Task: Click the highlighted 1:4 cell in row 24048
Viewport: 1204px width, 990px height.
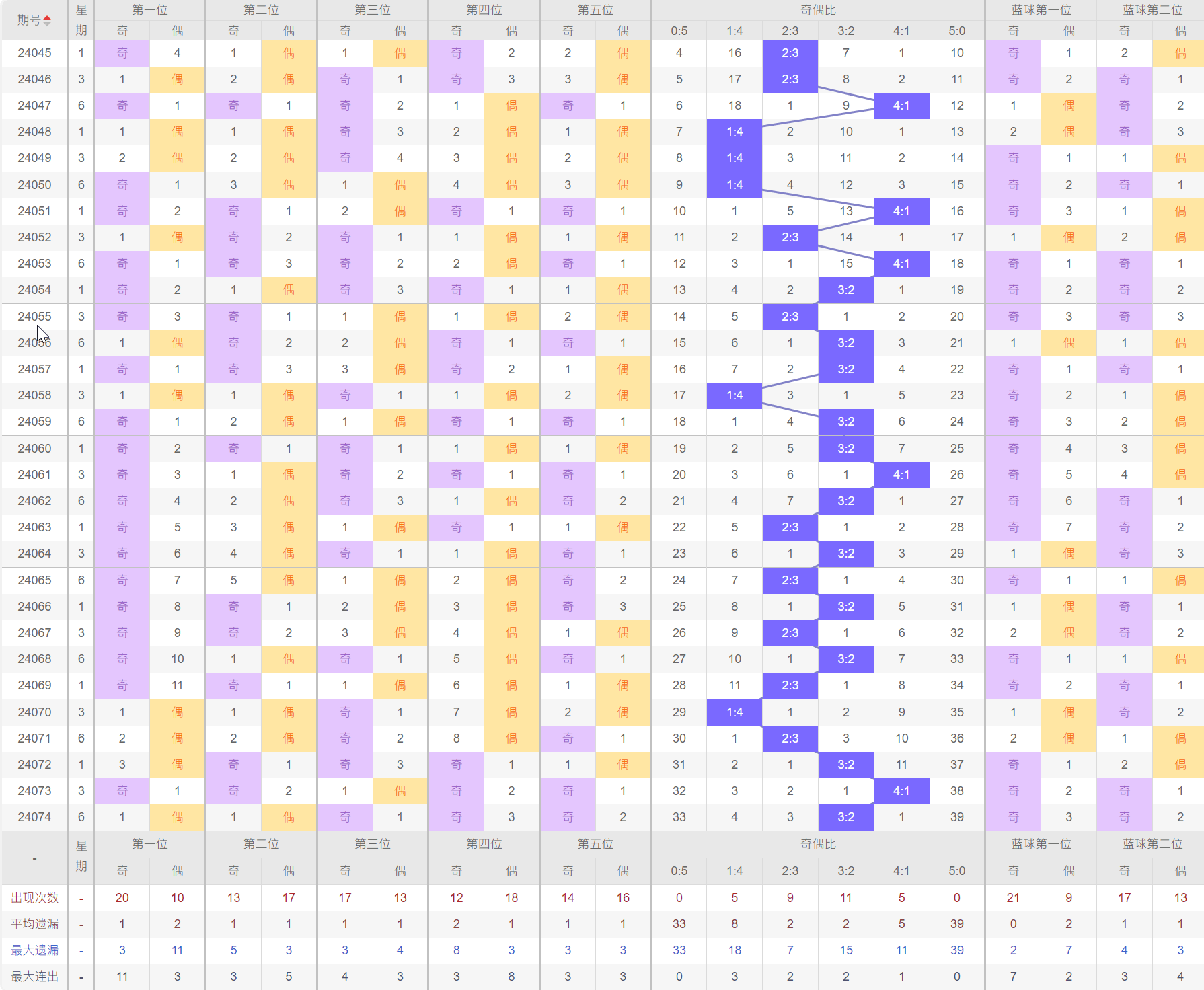Action: click(735, 132)
